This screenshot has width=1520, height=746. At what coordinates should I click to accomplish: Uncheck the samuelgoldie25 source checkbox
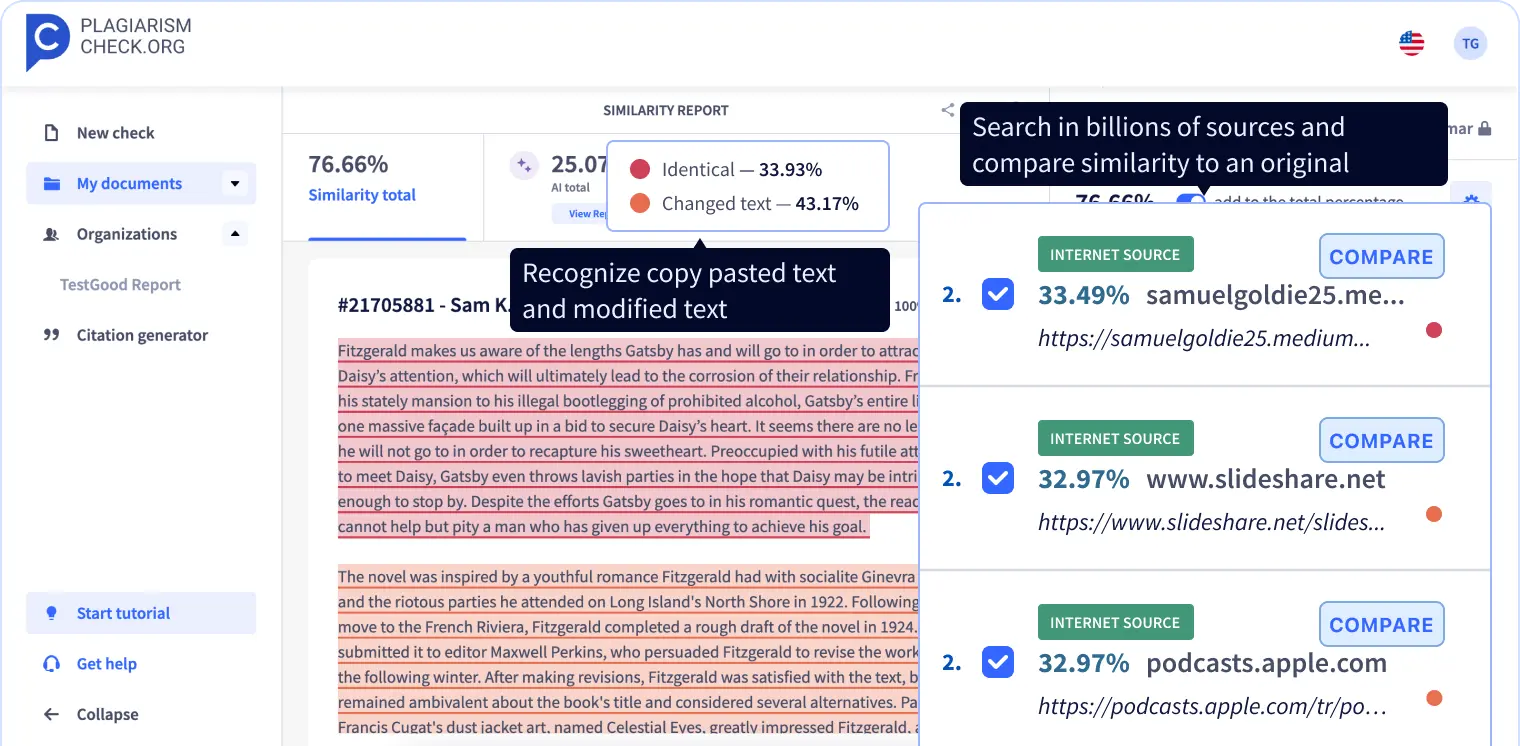click(x=997, y=294)
